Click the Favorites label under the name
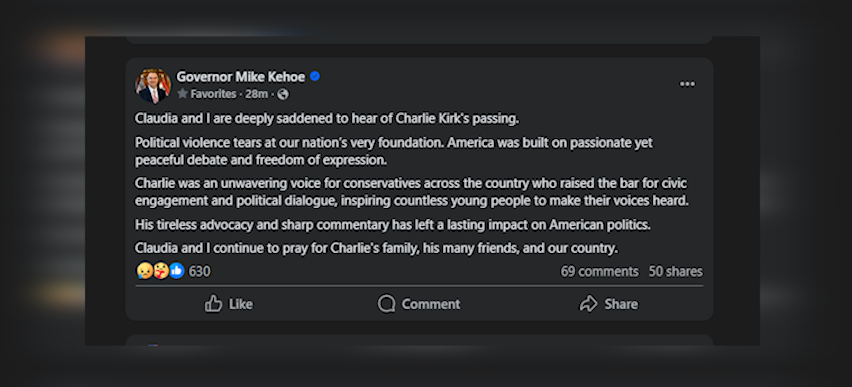Viewport: 852px width, 387px height. 214,94
